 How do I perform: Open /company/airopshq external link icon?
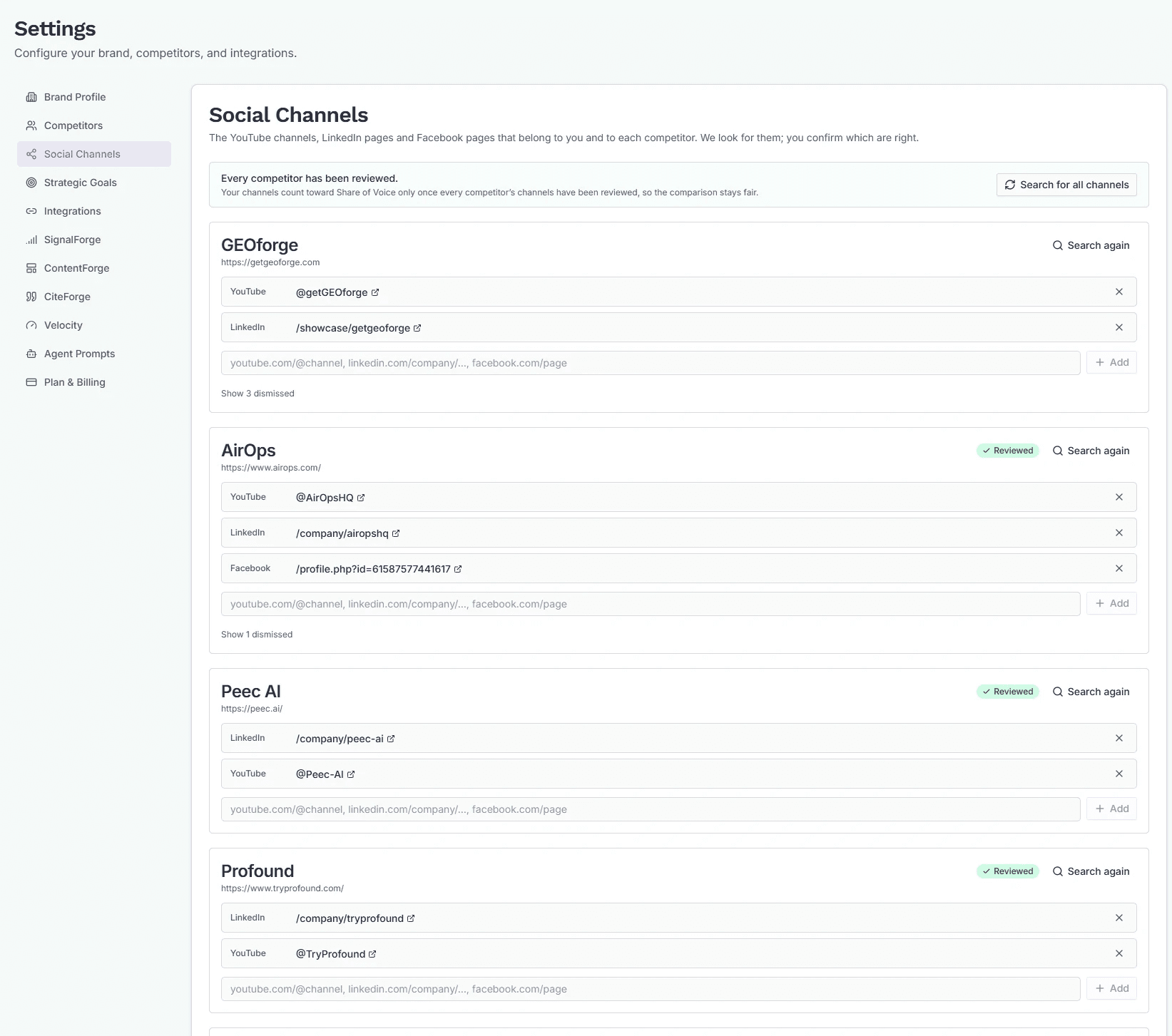pyautogui.click(x=396, y=533)
